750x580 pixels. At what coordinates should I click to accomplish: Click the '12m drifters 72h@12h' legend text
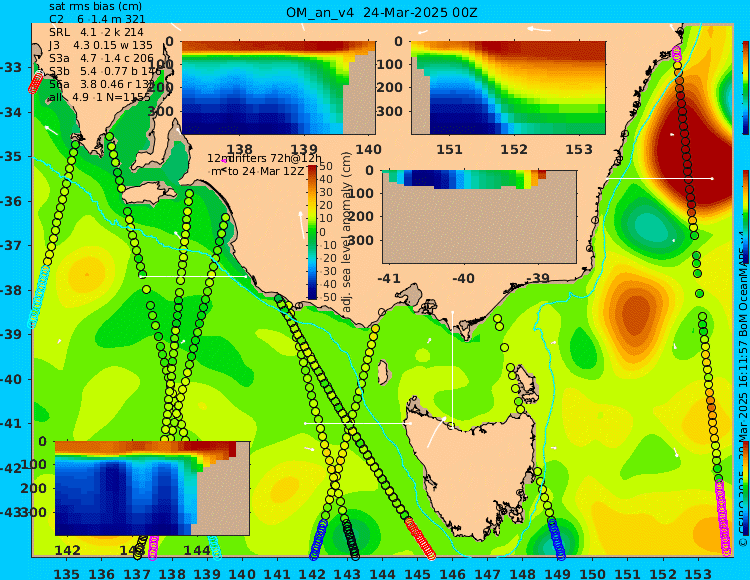point(265,158)
